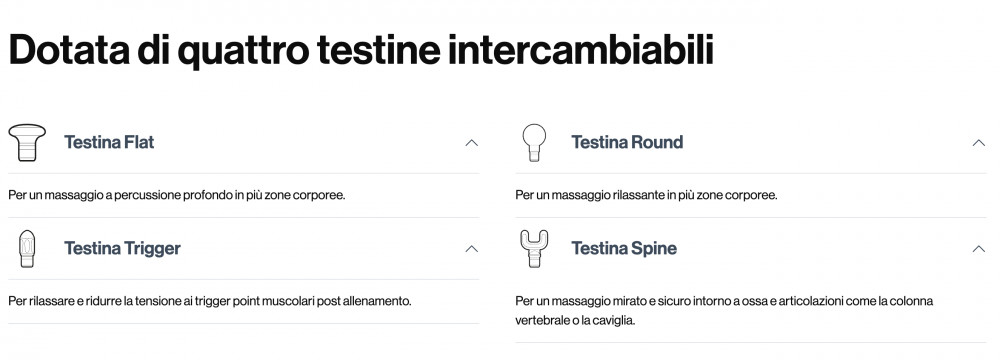
Task: Collapse the Testina Spine section chevron
Action: tap(978, 249)
